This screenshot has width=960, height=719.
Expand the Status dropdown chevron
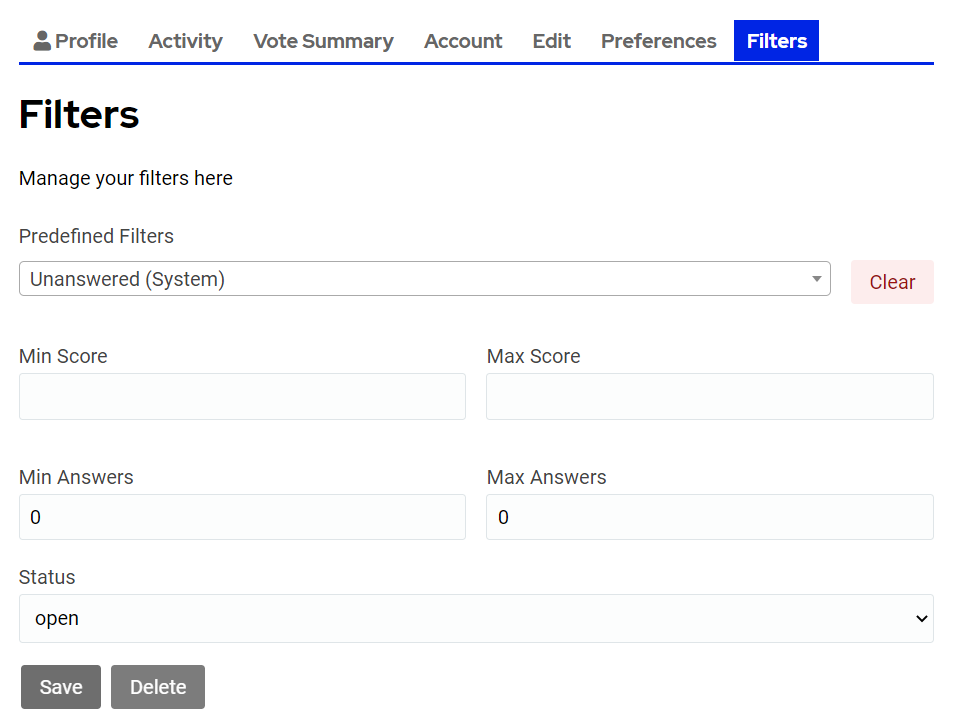click(921, 619)
